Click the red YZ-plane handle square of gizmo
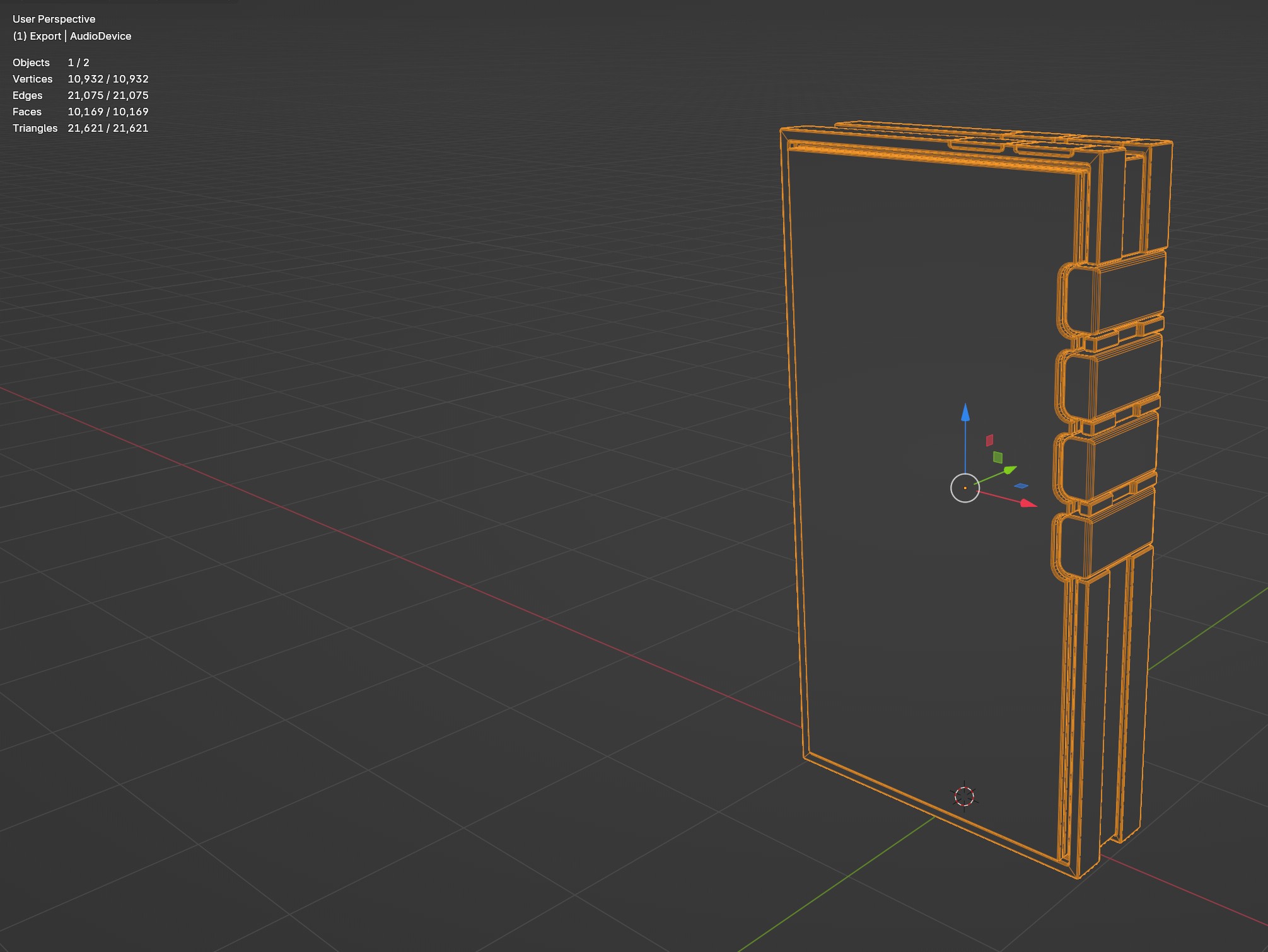 (x=989, y=440)
